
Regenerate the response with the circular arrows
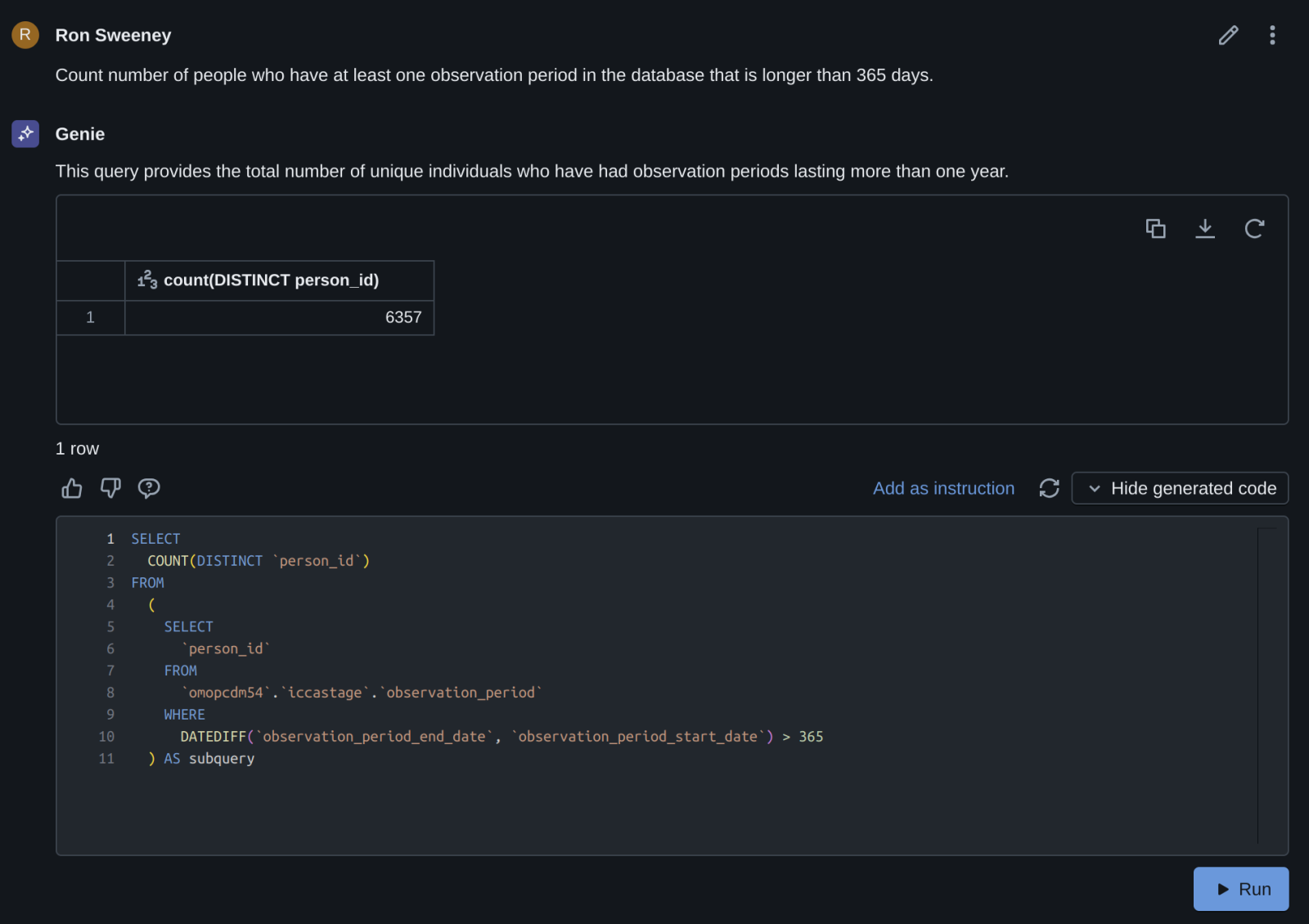[1049, 488]
